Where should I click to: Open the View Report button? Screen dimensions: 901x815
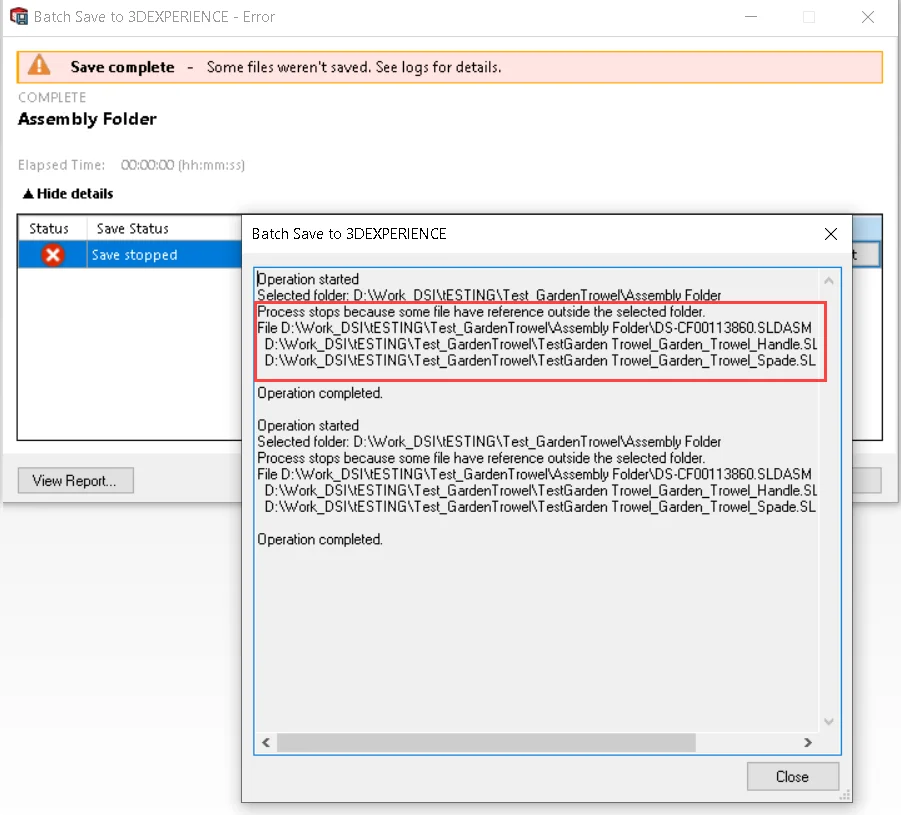75,481
